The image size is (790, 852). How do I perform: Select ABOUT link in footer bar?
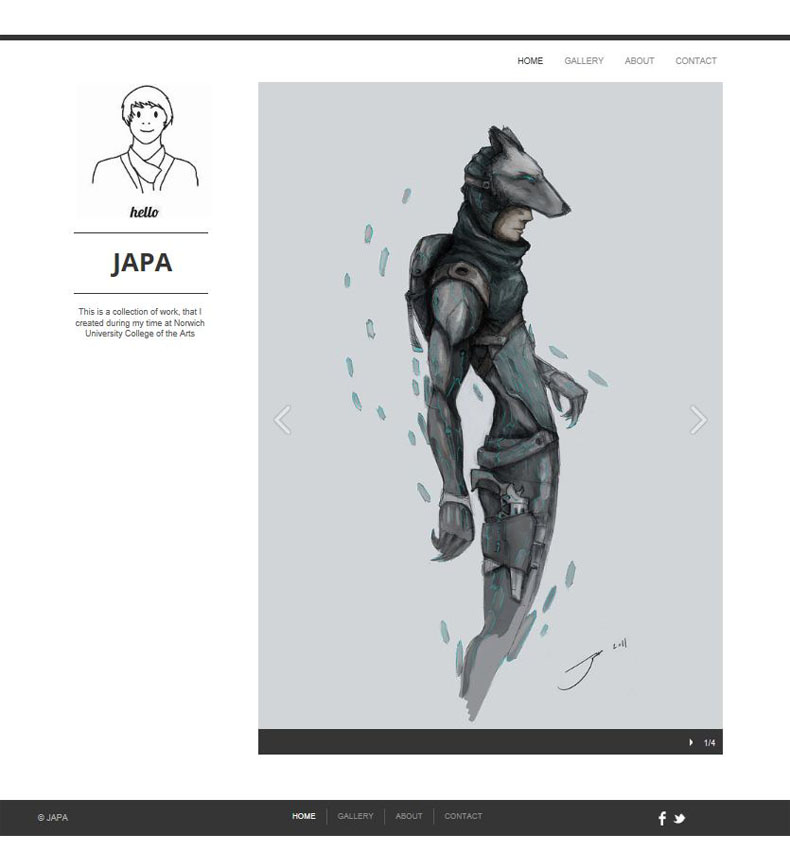(409, 816)
